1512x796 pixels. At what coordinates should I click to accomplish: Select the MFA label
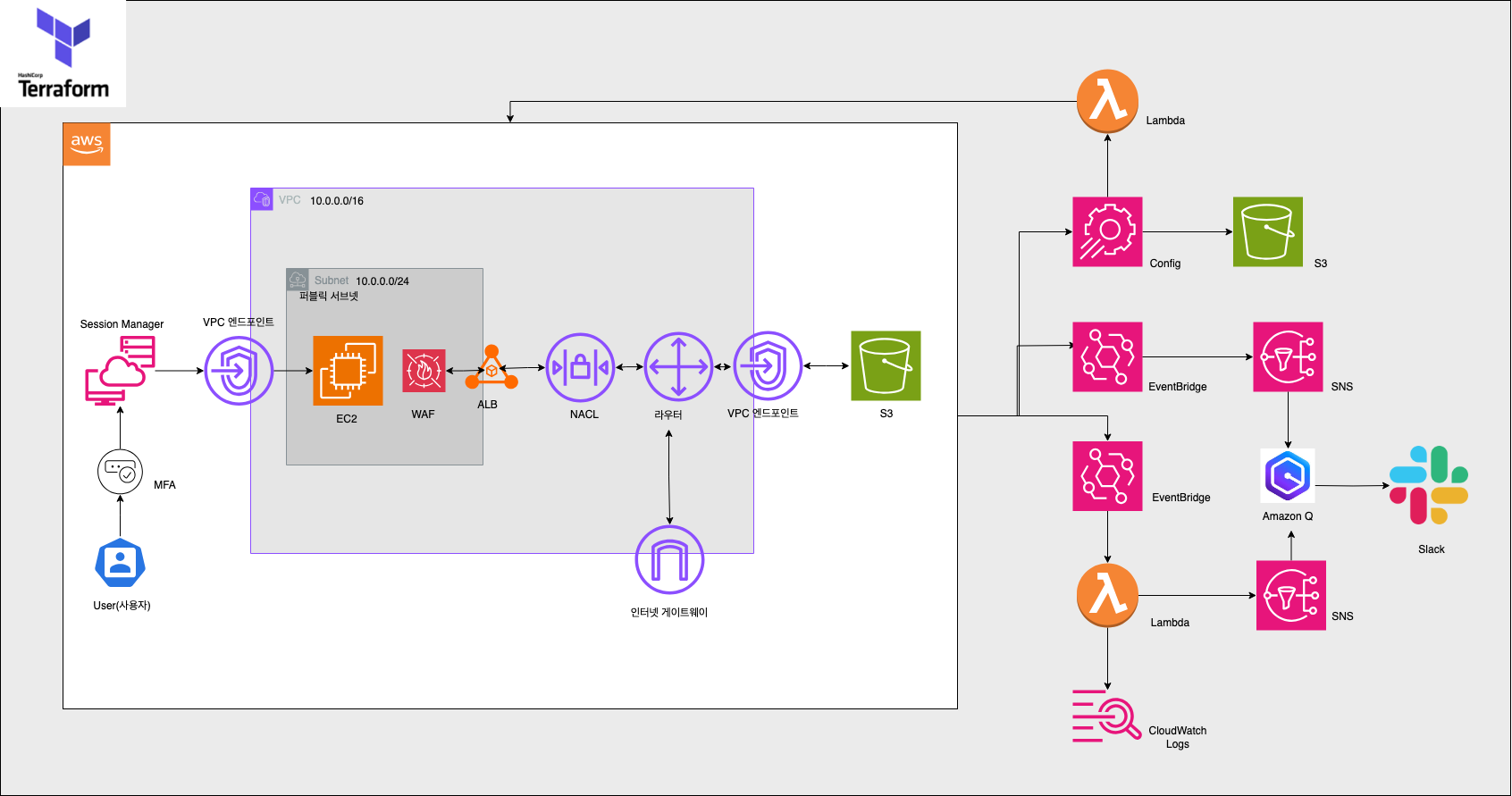(x=164, y=485)
